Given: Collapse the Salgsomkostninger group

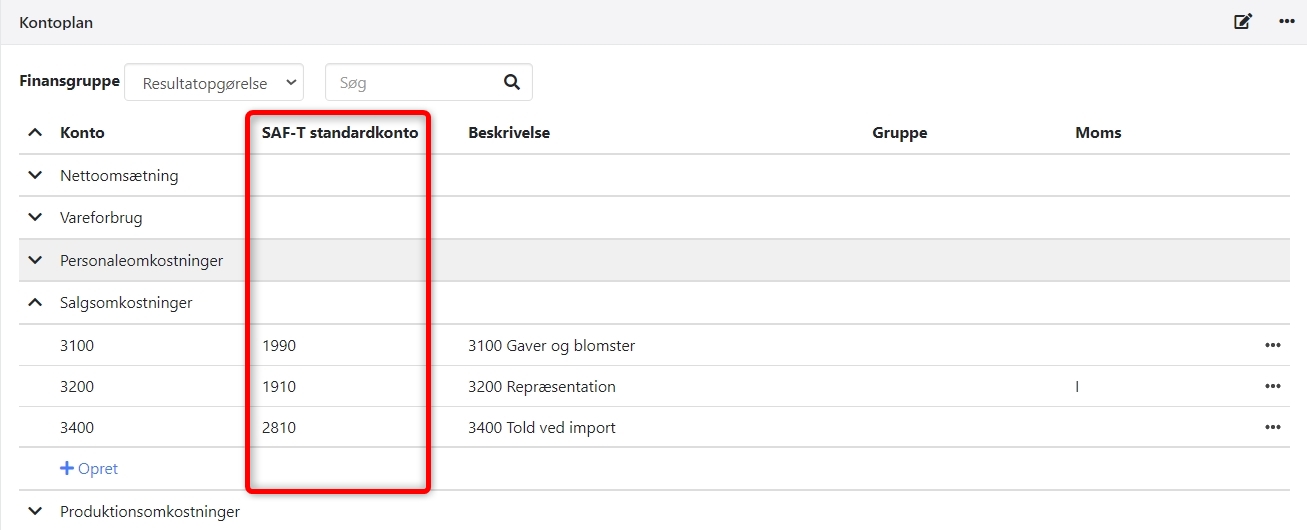Looking at the screenshot, I should pyautogui.click(x=36, y=302).
